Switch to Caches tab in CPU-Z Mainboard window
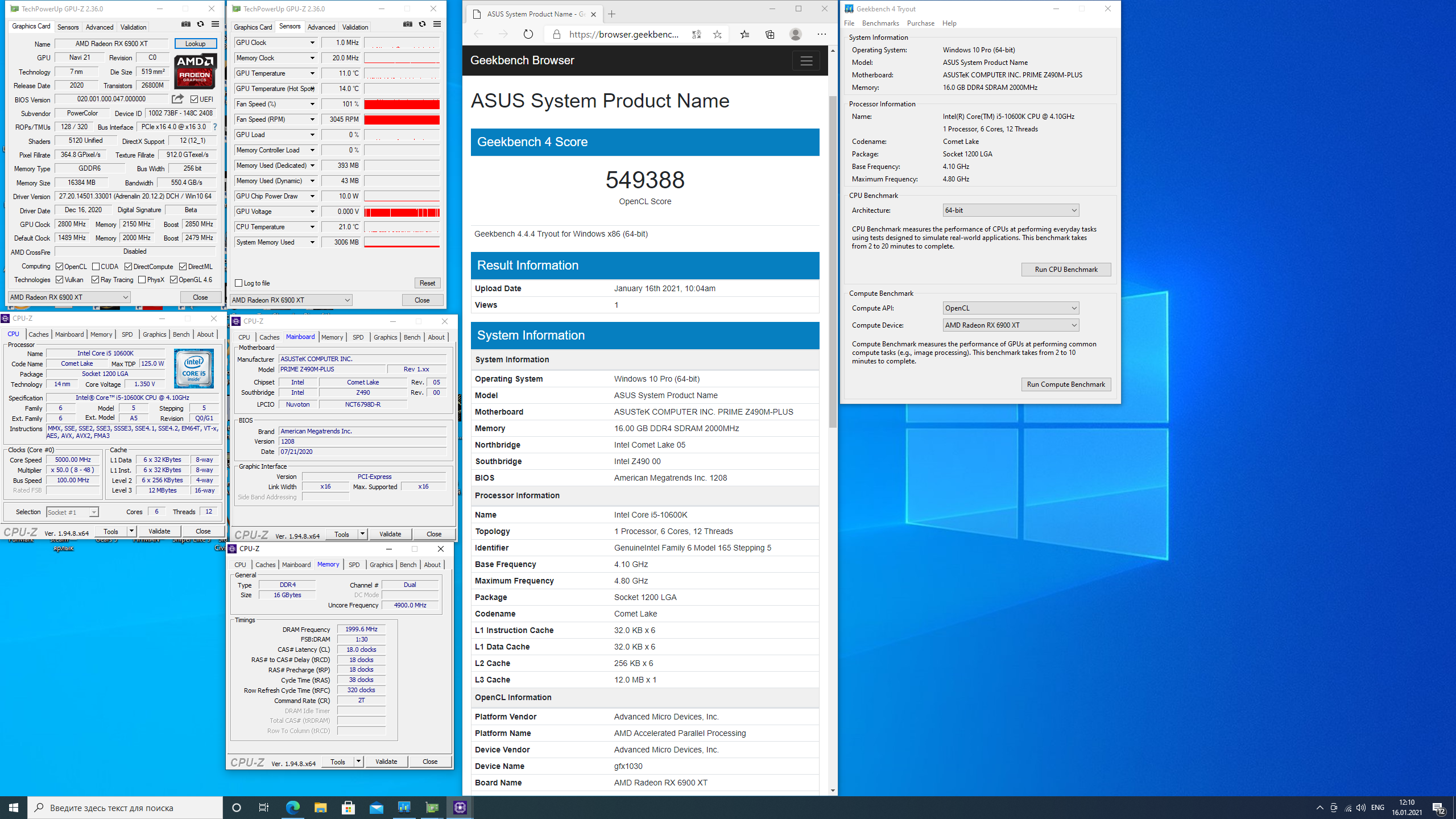This screenshot has height=819, width=1456. 269,337
